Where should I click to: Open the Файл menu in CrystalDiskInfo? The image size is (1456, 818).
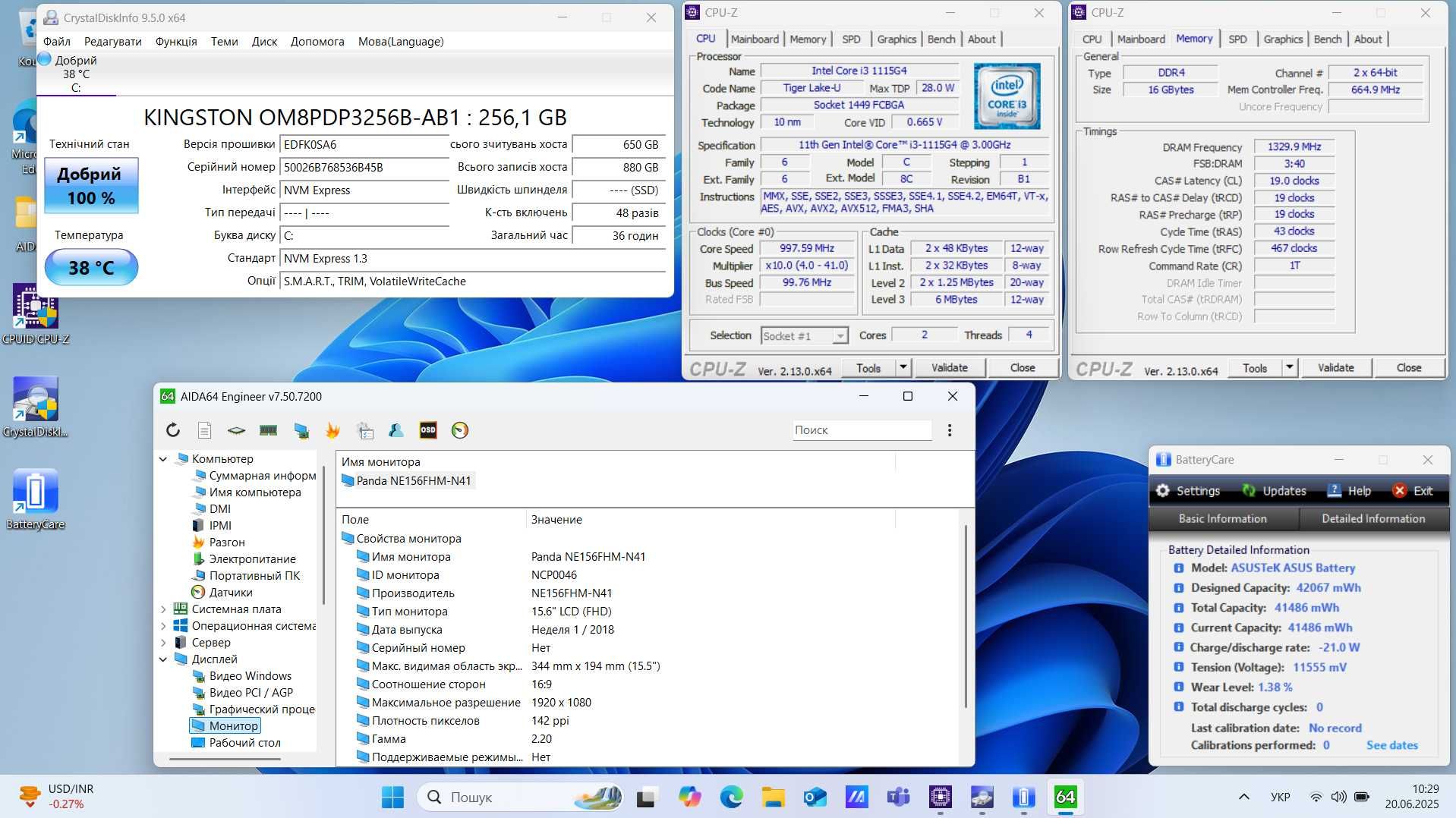coord(57,42)
